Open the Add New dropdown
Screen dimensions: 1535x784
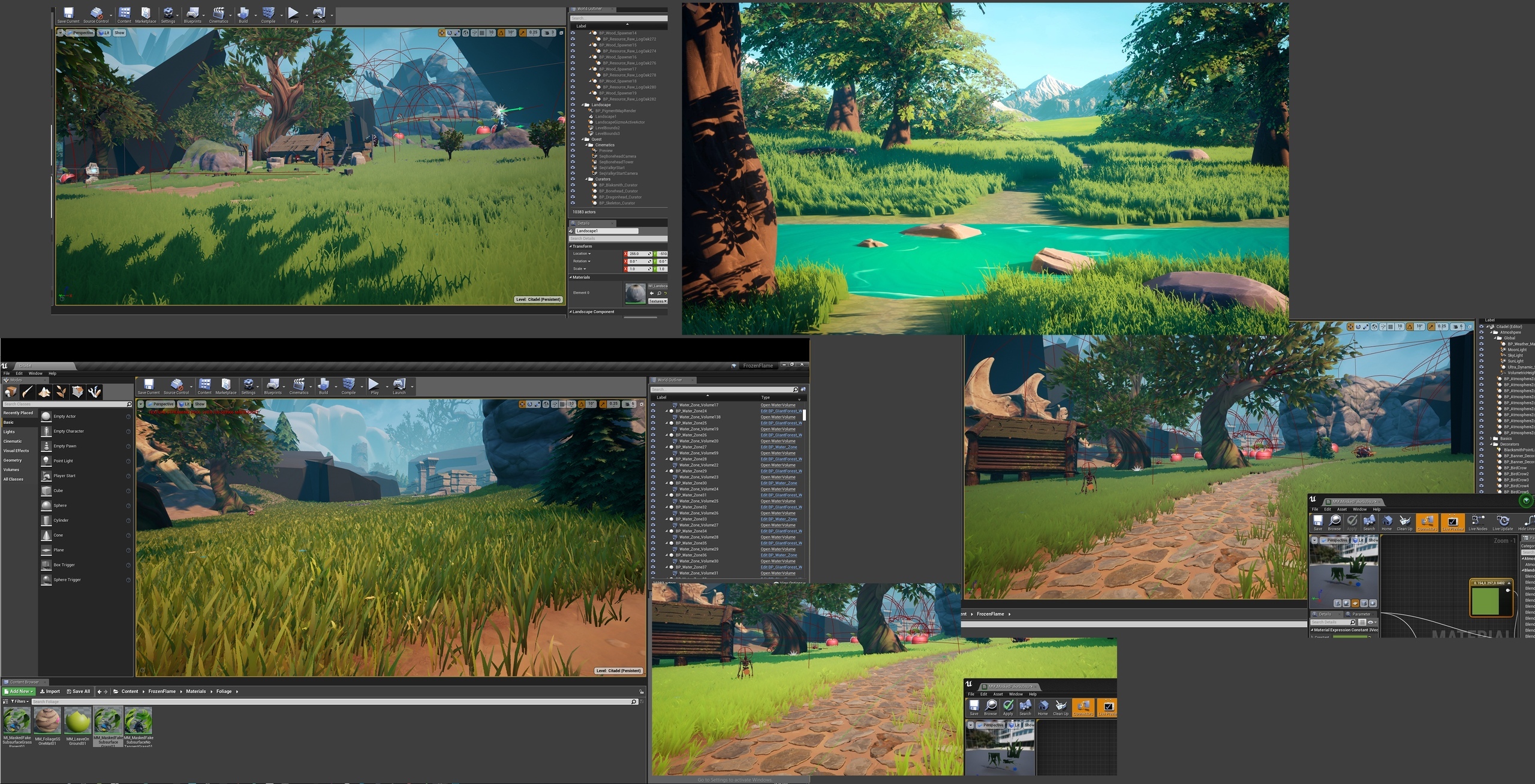point(19,691)
